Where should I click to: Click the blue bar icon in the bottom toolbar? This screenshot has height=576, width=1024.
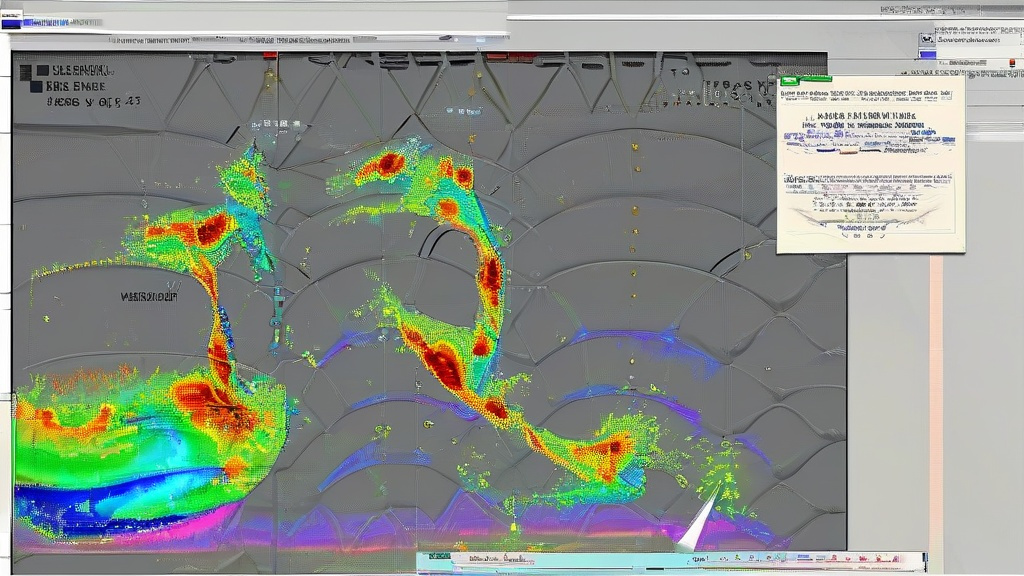pyautogui.click(x=805, y=557)
